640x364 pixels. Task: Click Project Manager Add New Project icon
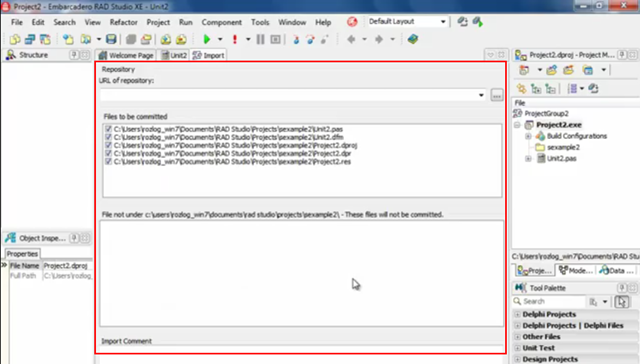click(x=551, y=70)
